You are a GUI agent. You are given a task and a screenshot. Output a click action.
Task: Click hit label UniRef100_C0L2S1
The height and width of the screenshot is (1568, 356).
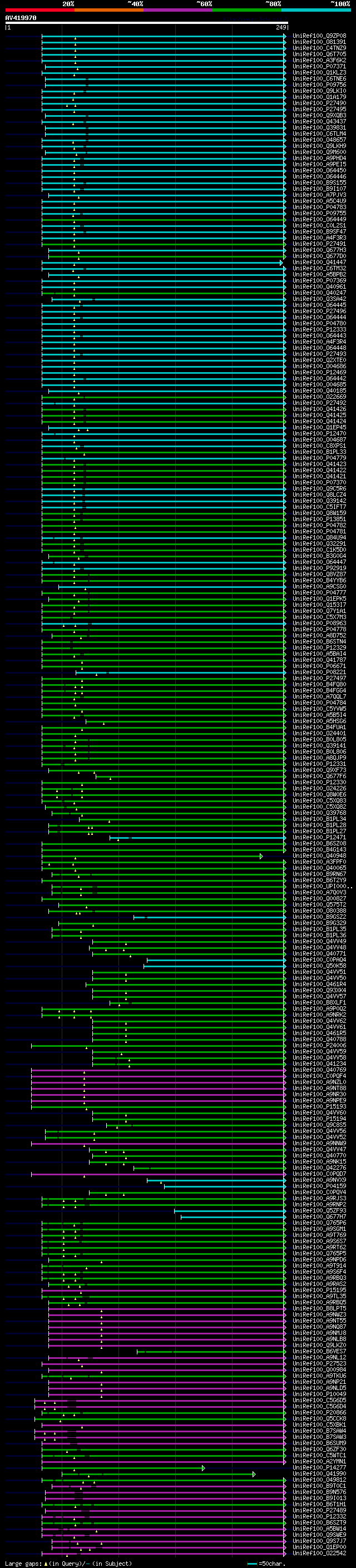(319, 225)
